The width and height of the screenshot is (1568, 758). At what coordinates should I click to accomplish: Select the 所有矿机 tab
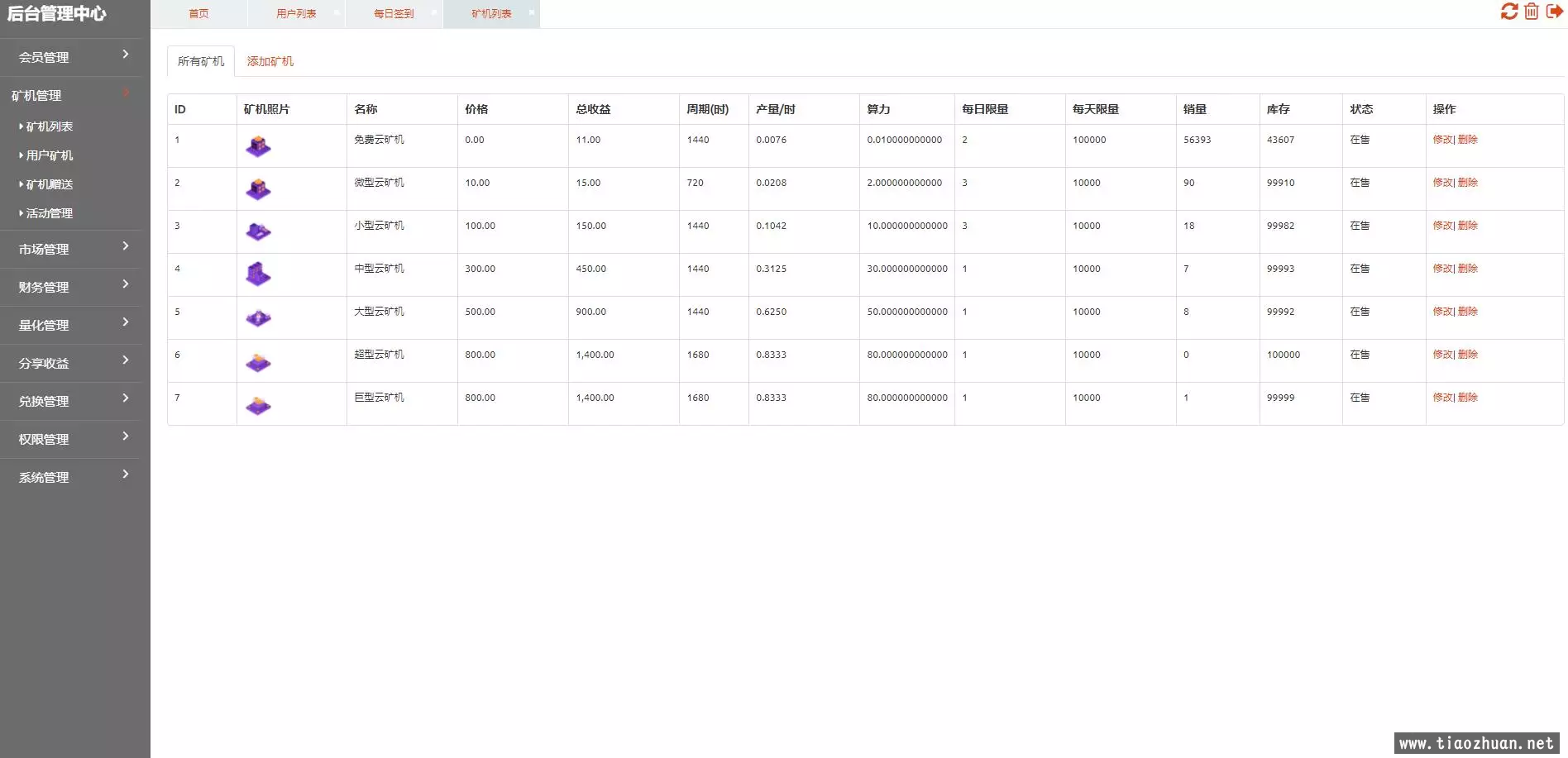(x=201, y=61)
